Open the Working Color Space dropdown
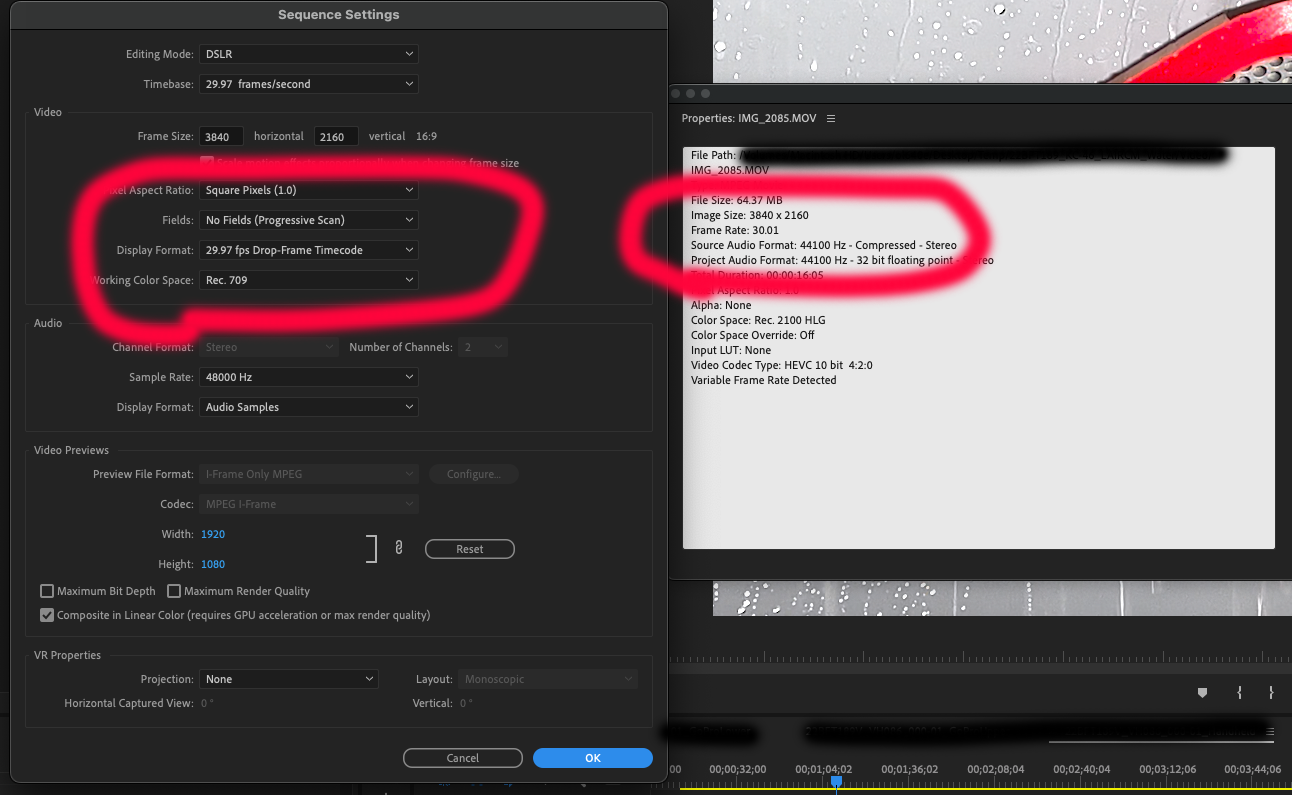The width and height of the screenshot is (1292, 795). point(308,280)
